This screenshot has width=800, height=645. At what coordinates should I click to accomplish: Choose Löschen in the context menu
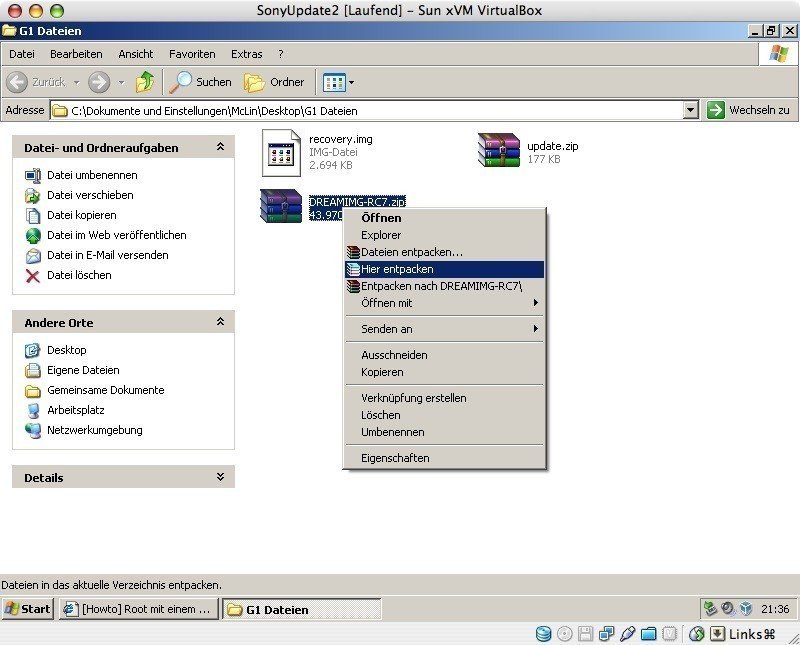pyautogui.click(x=444, y=415)
